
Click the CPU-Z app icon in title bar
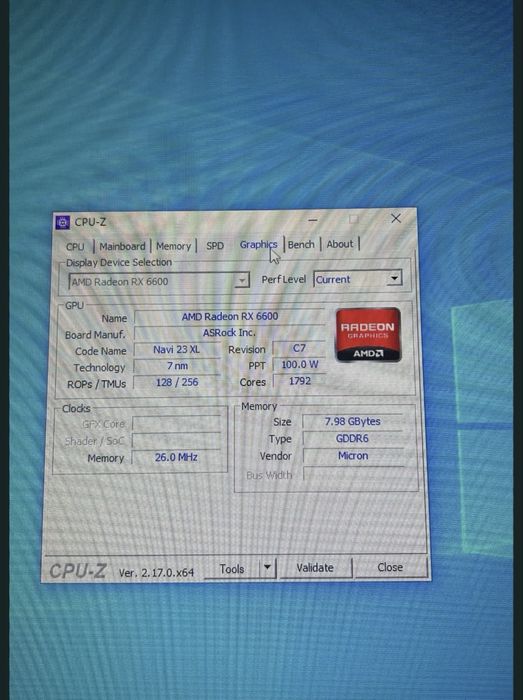62,222
